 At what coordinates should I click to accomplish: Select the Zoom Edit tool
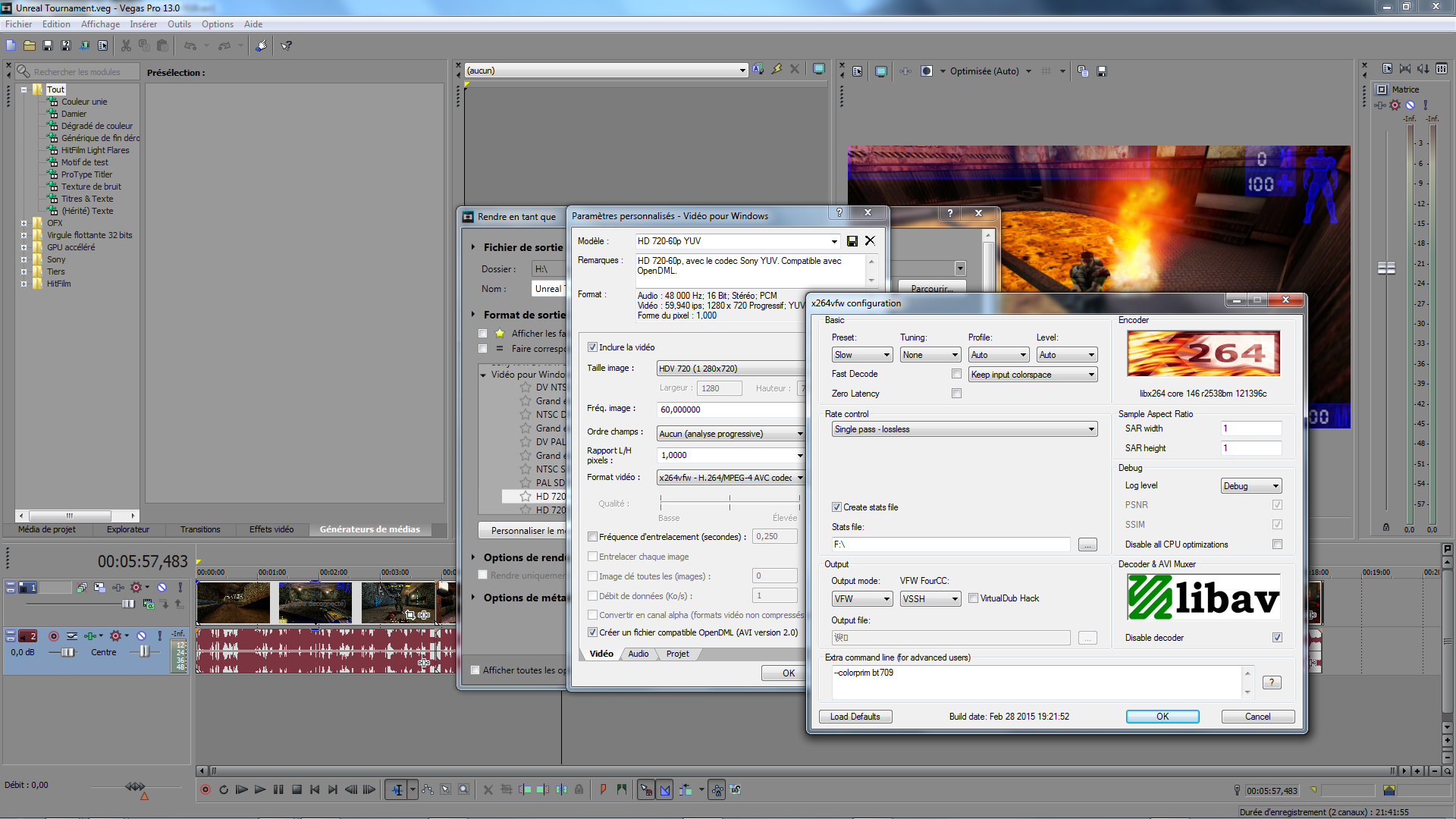coord(464,789)
